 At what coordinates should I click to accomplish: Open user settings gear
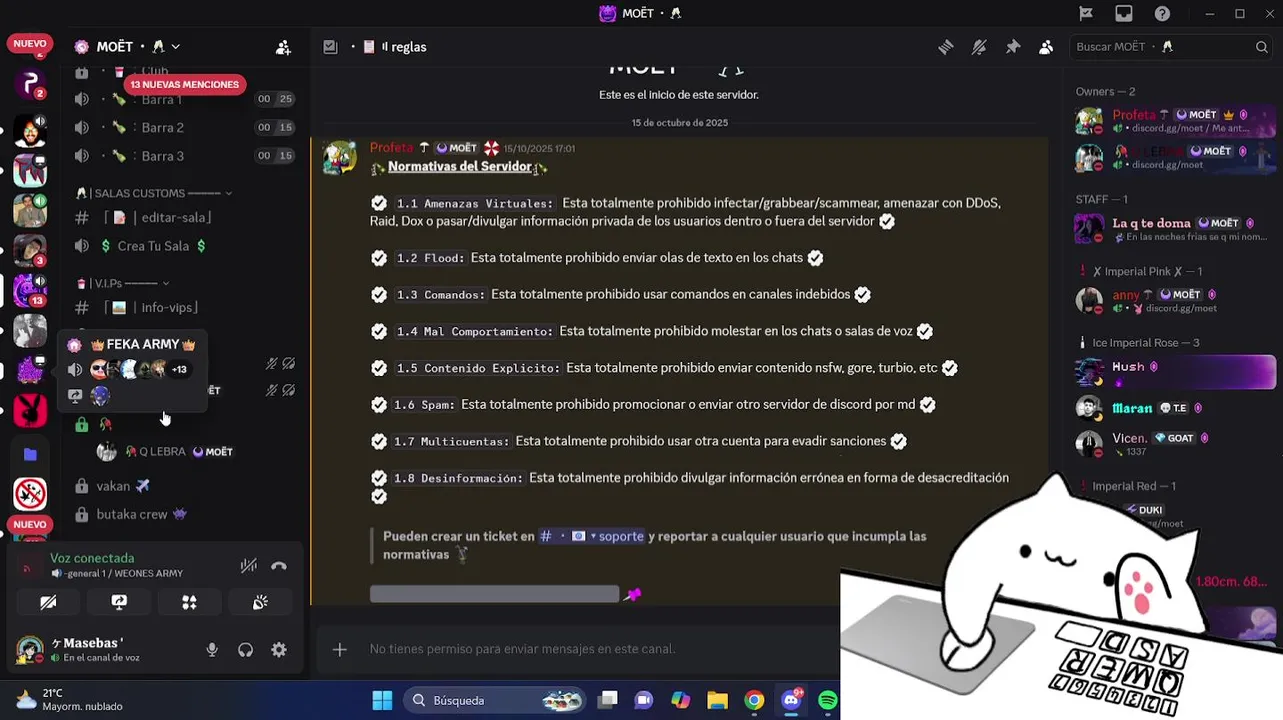pyautogui.click(x=279, y=650)
